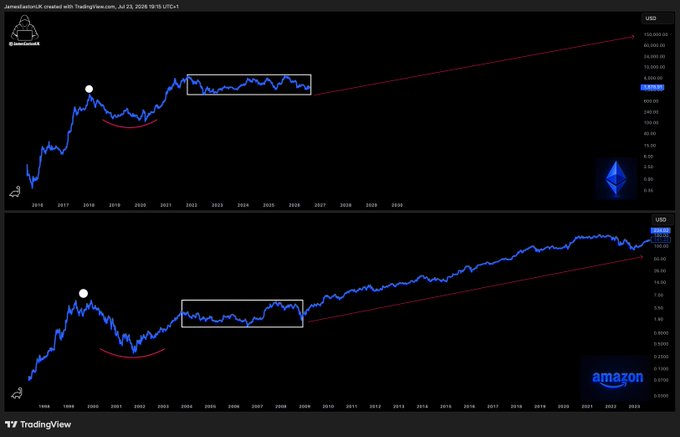The height and width of the screenshot is (437, 680).
Task: Click the Ethereum diamond logo
Action: click(616, 178)
